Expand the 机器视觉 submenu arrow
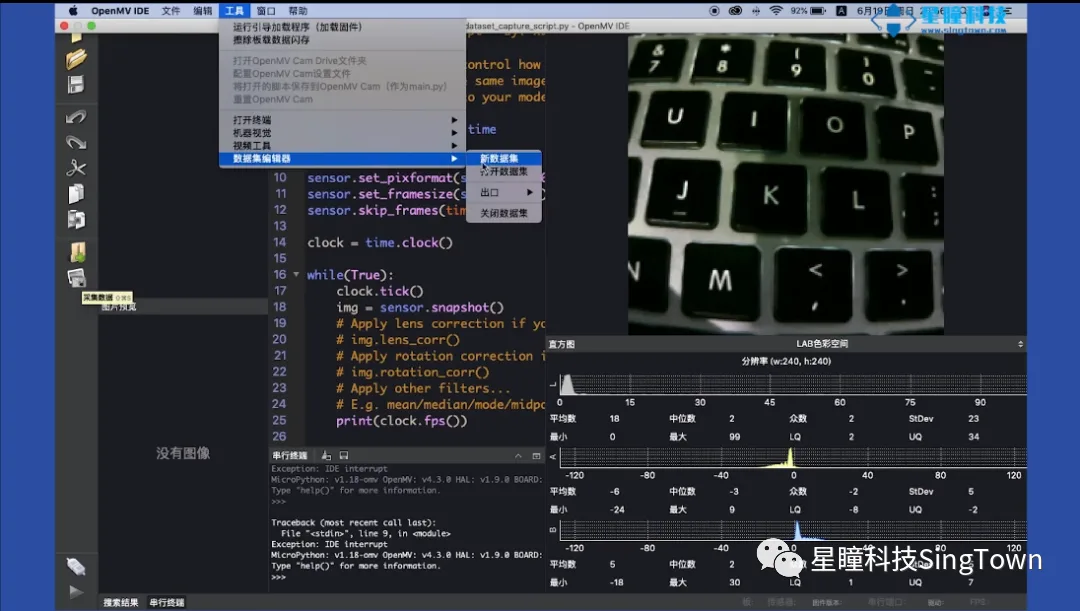The image size is (1080, 611). [454, 133]
